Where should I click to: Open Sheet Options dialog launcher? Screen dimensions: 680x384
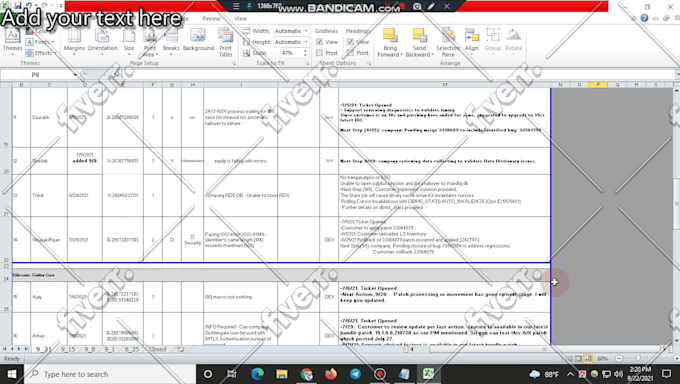369,63
